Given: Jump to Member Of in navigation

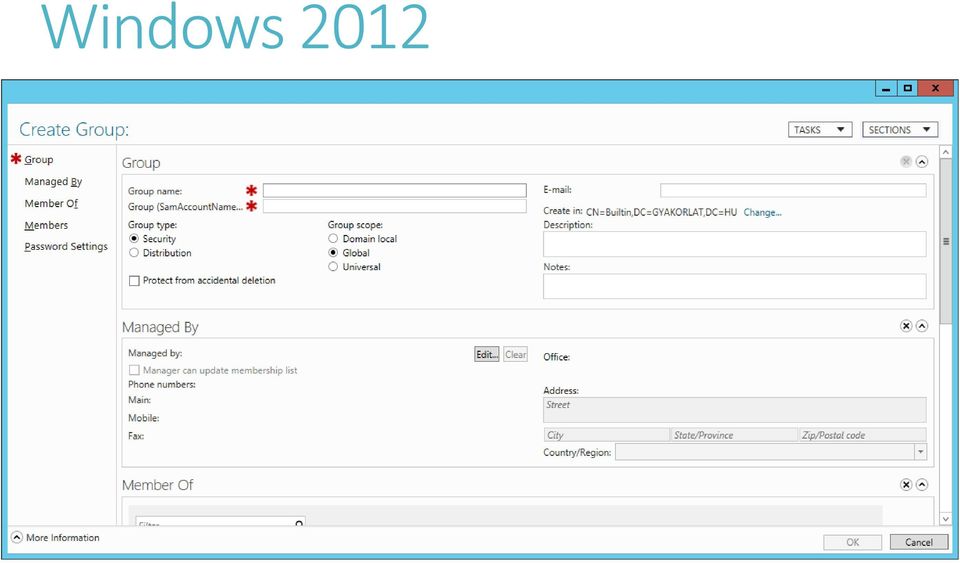Looking at the screenshot, I should (x=51, y=203).
